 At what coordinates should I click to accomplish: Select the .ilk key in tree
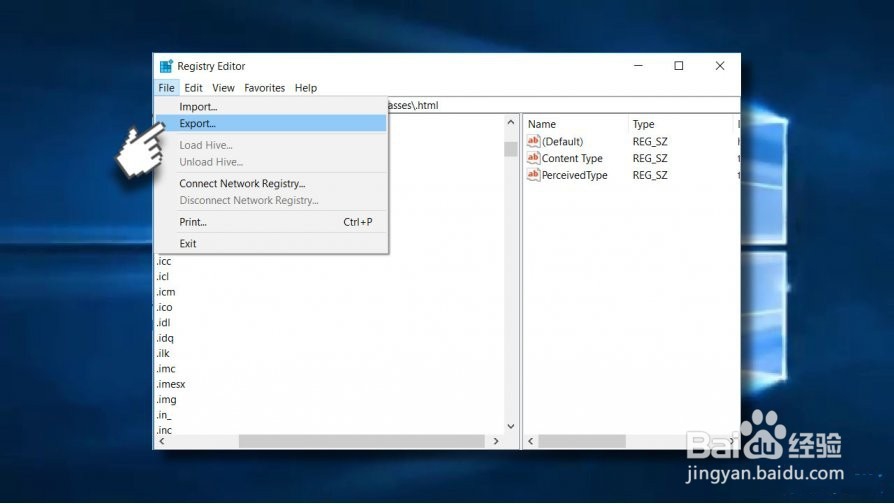(163, 353)
